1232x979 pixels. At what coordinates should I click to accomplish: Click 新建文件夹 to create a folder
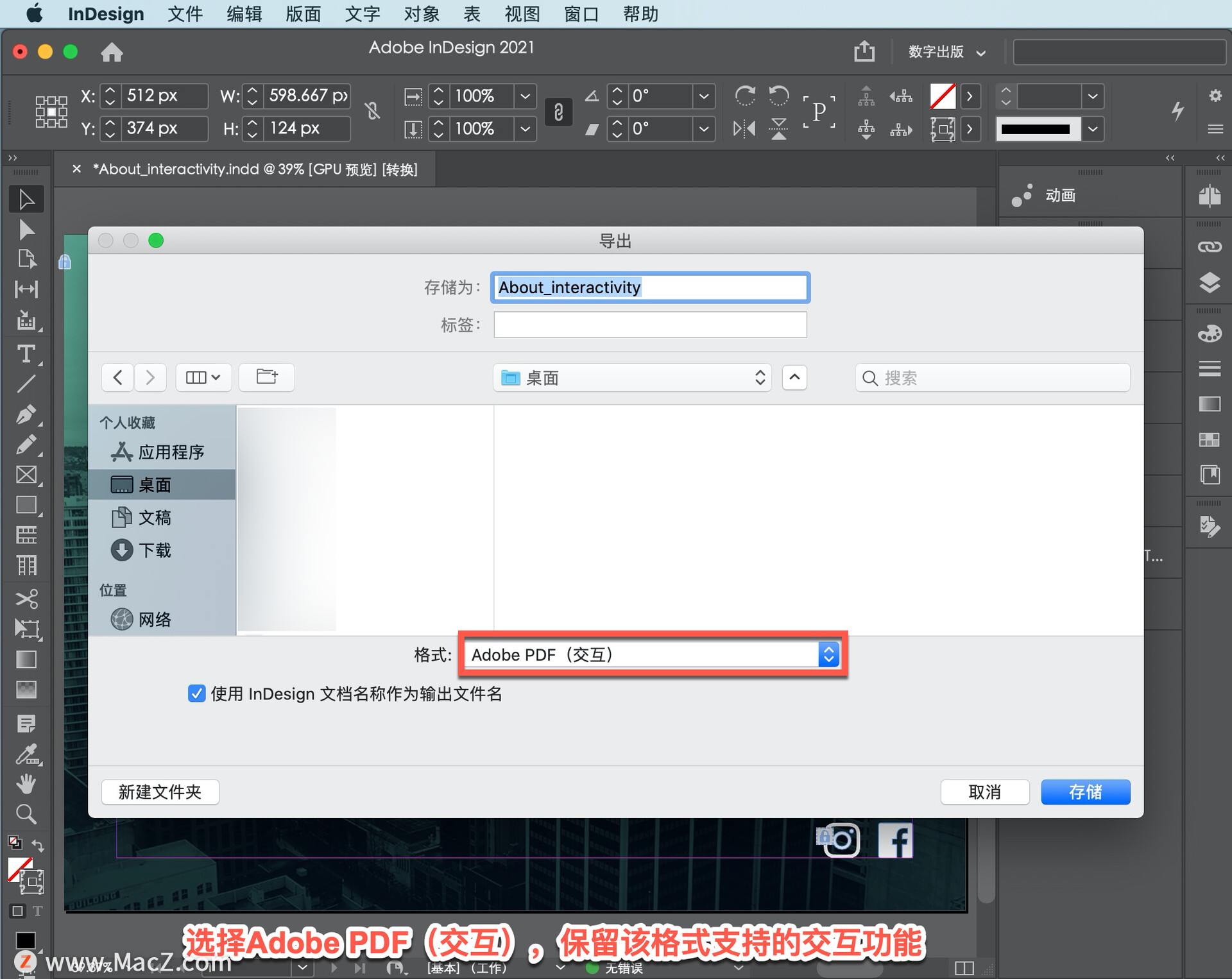(160, 792)
